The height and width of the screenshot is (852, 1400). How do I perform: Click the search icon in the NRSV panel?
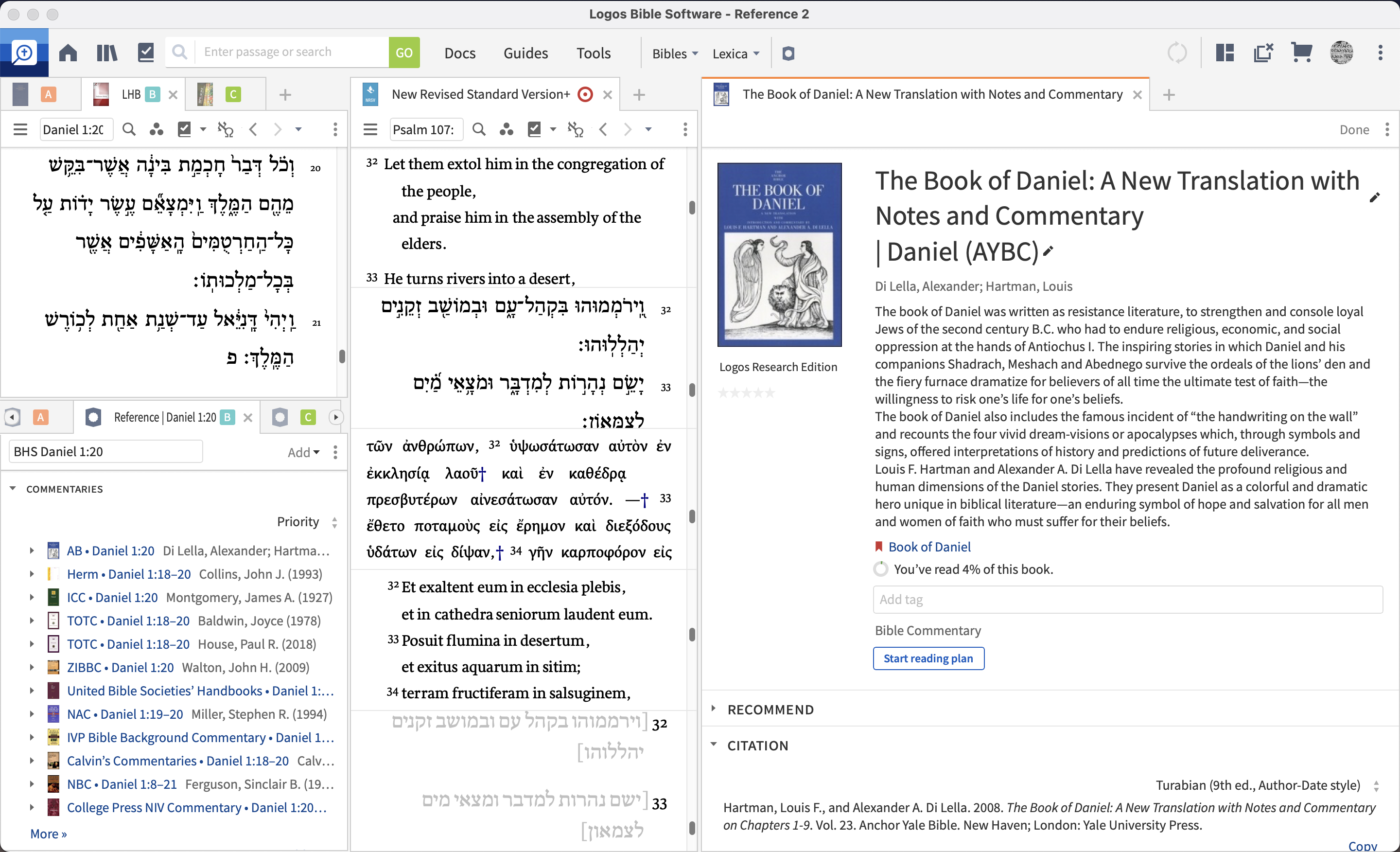click(479, 129)
